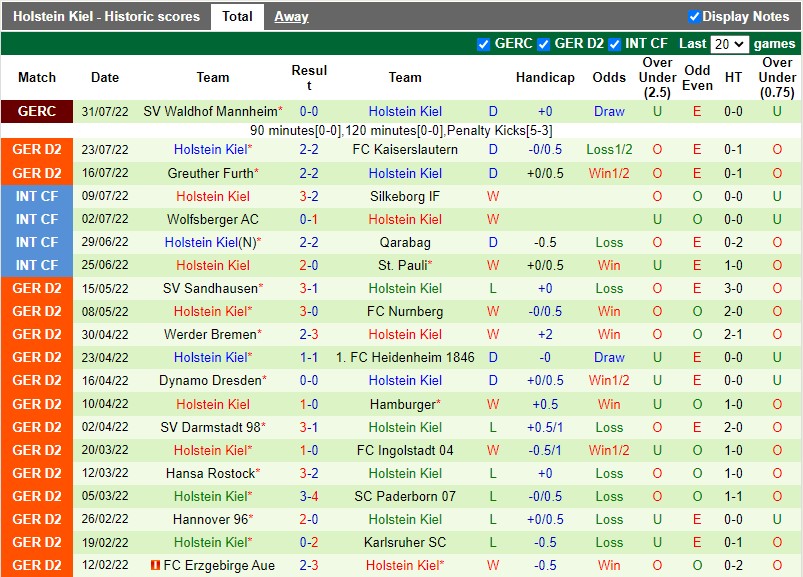Click the Over Under (2.5) column header

coord(658,77)
